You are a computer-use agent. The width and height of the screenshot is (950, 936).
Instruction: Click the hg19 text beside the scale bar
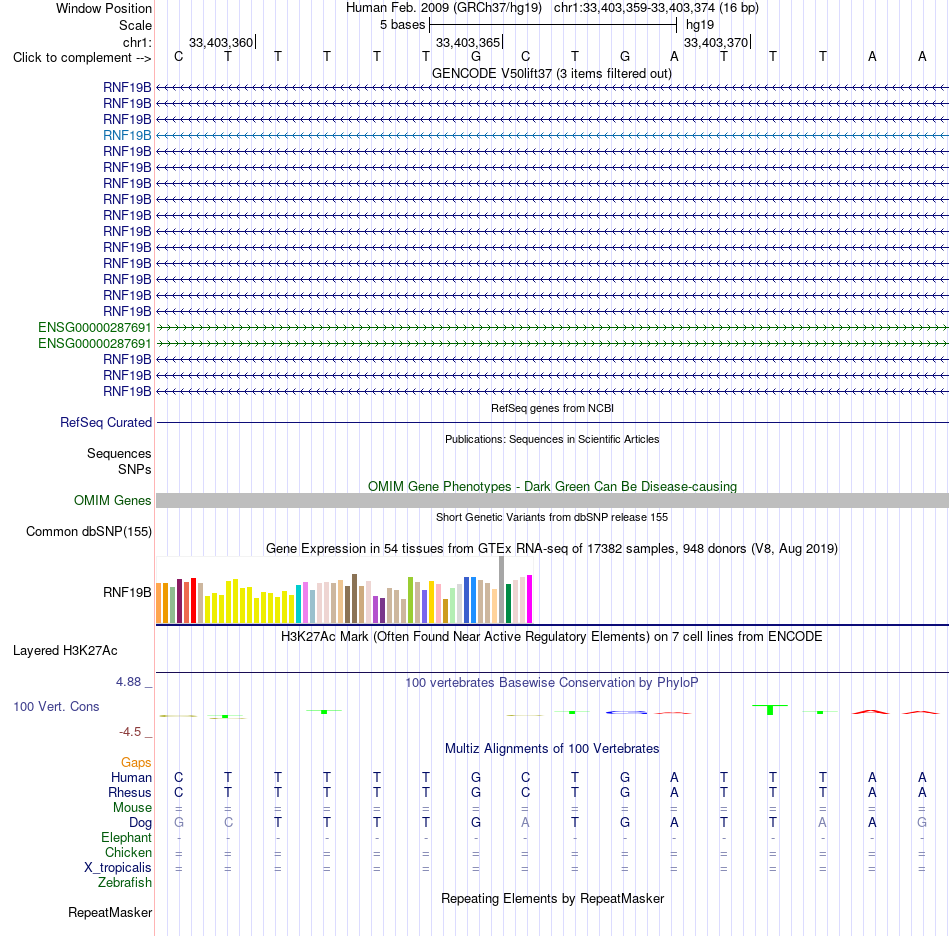700,25
